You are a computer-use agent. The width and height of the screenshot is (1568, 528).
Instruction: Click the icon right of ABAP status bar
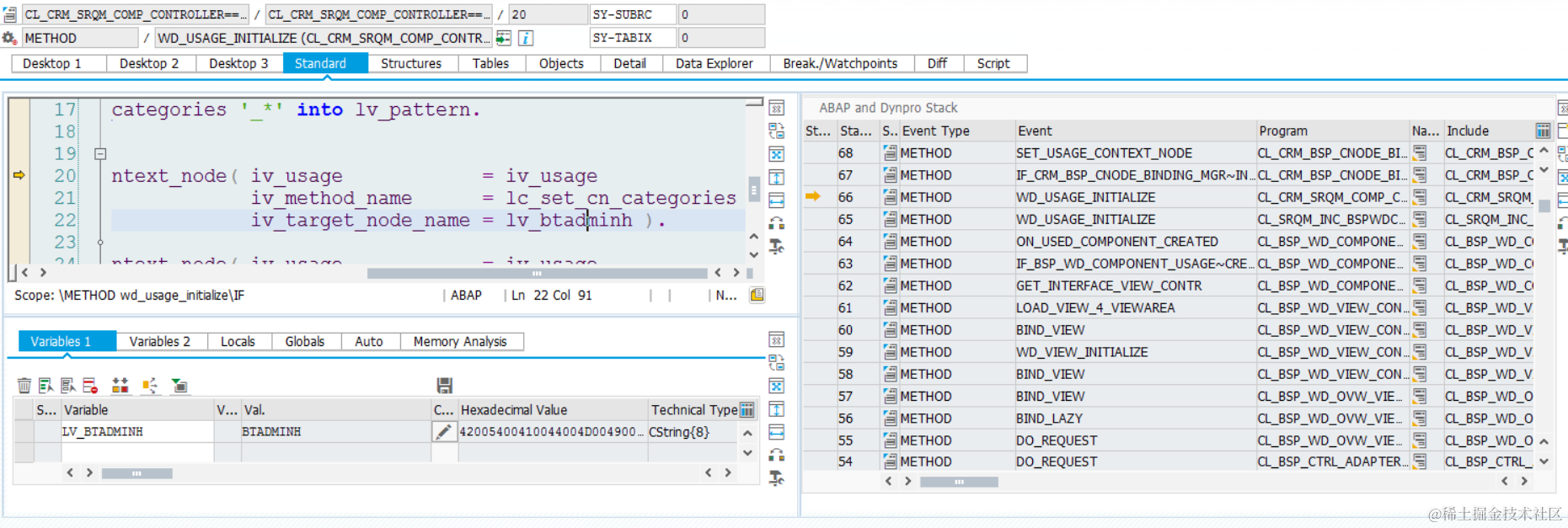point(757,295)
